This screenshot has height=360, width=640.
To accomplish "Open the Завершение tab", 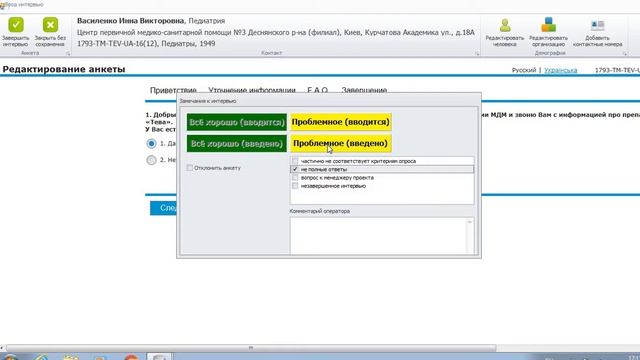I will [x=364, y=90].
